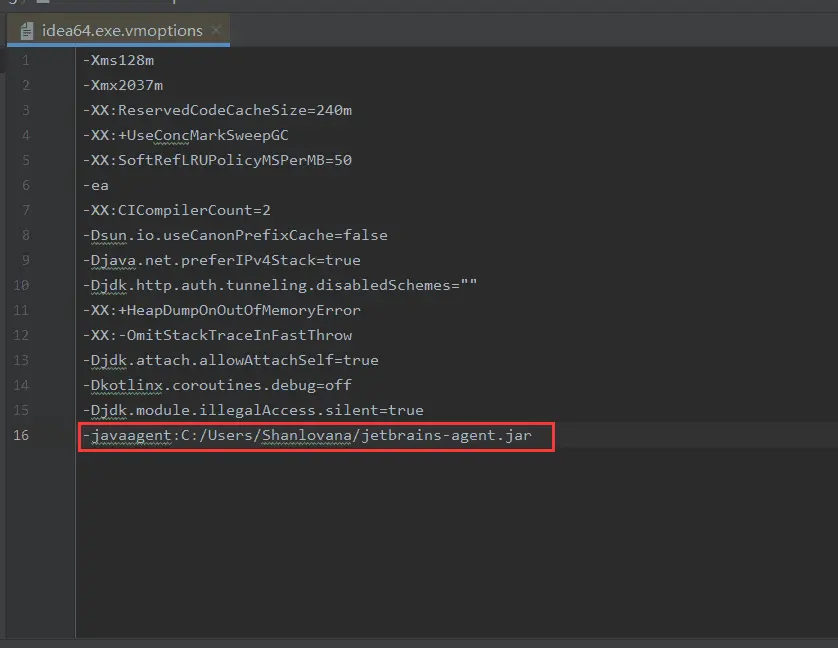Select the idea64.exe.vmoptions editor tab
This screenshot has width=838, height=648.
pyautogui.click(x=119, y=30)
